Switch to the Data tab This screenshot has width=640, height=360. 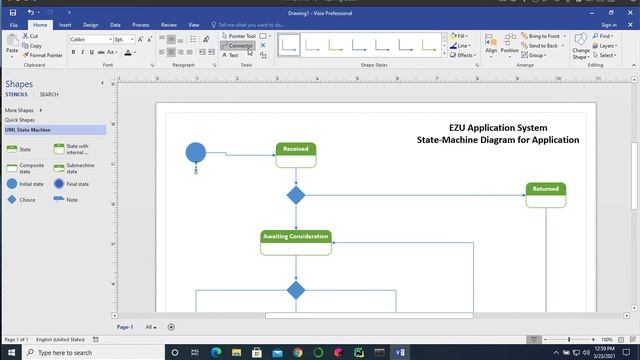coord(115,25)
